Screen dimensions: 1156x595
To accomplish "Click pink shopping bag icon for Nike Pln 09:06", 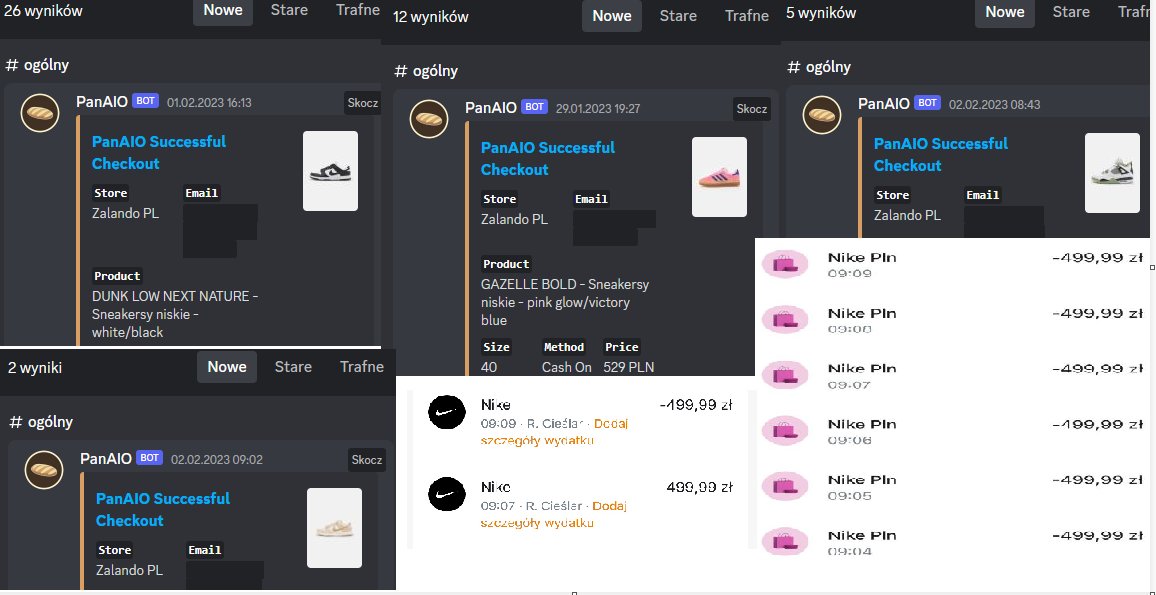I will pyautogui.click(x=785, y=430).
